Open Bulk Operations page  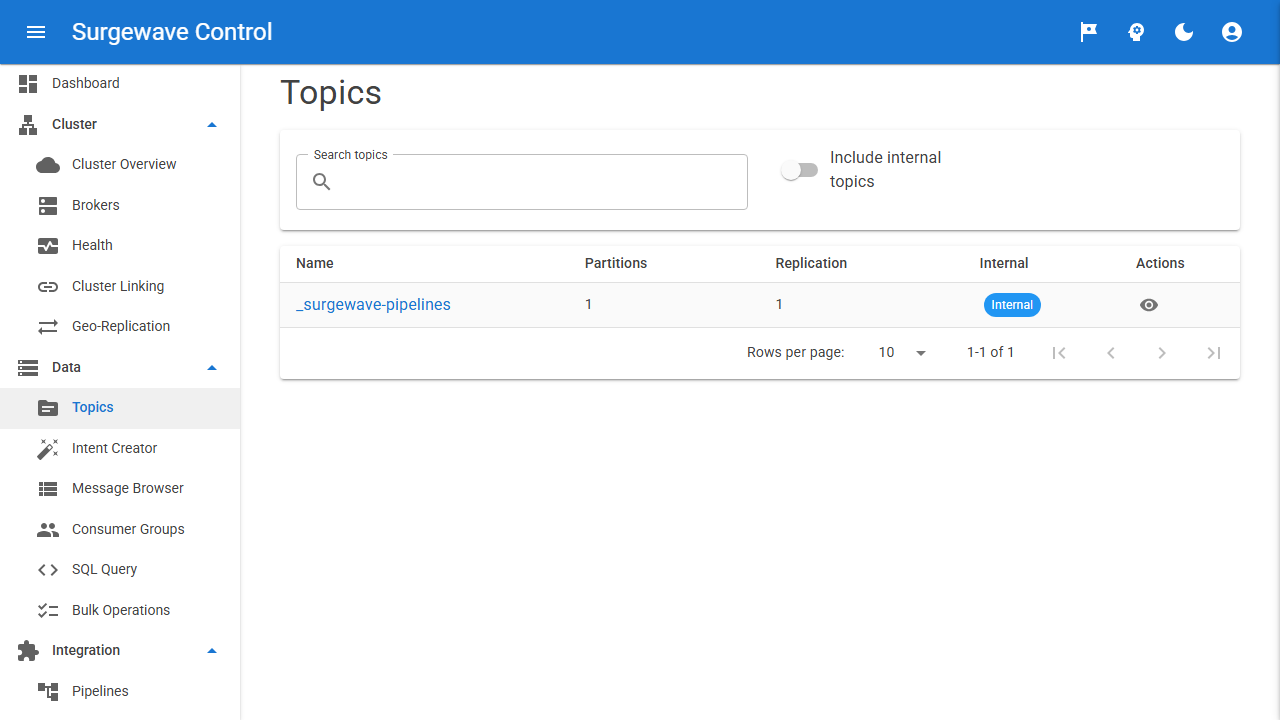pyautogui.click(x=120, y=610)
